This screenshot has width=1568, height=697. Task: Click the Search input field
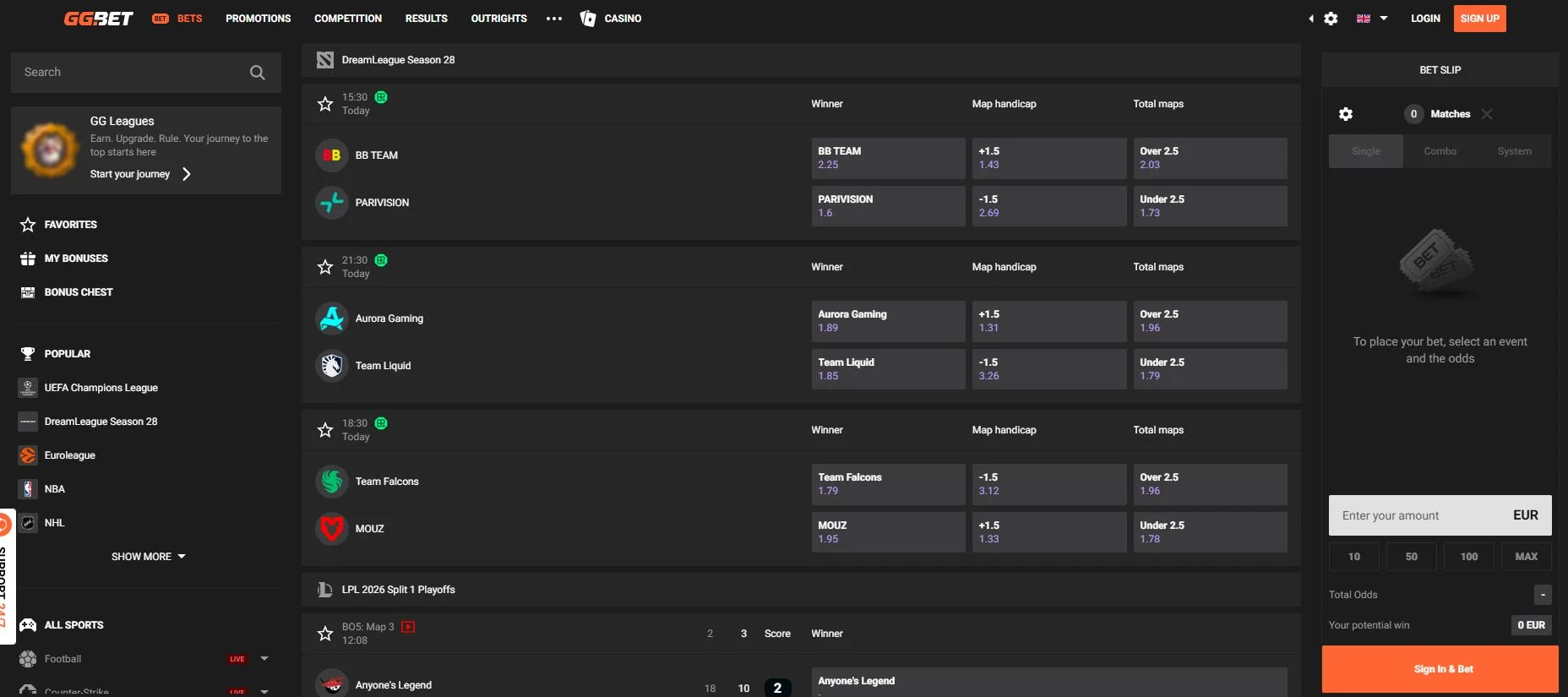146,73
